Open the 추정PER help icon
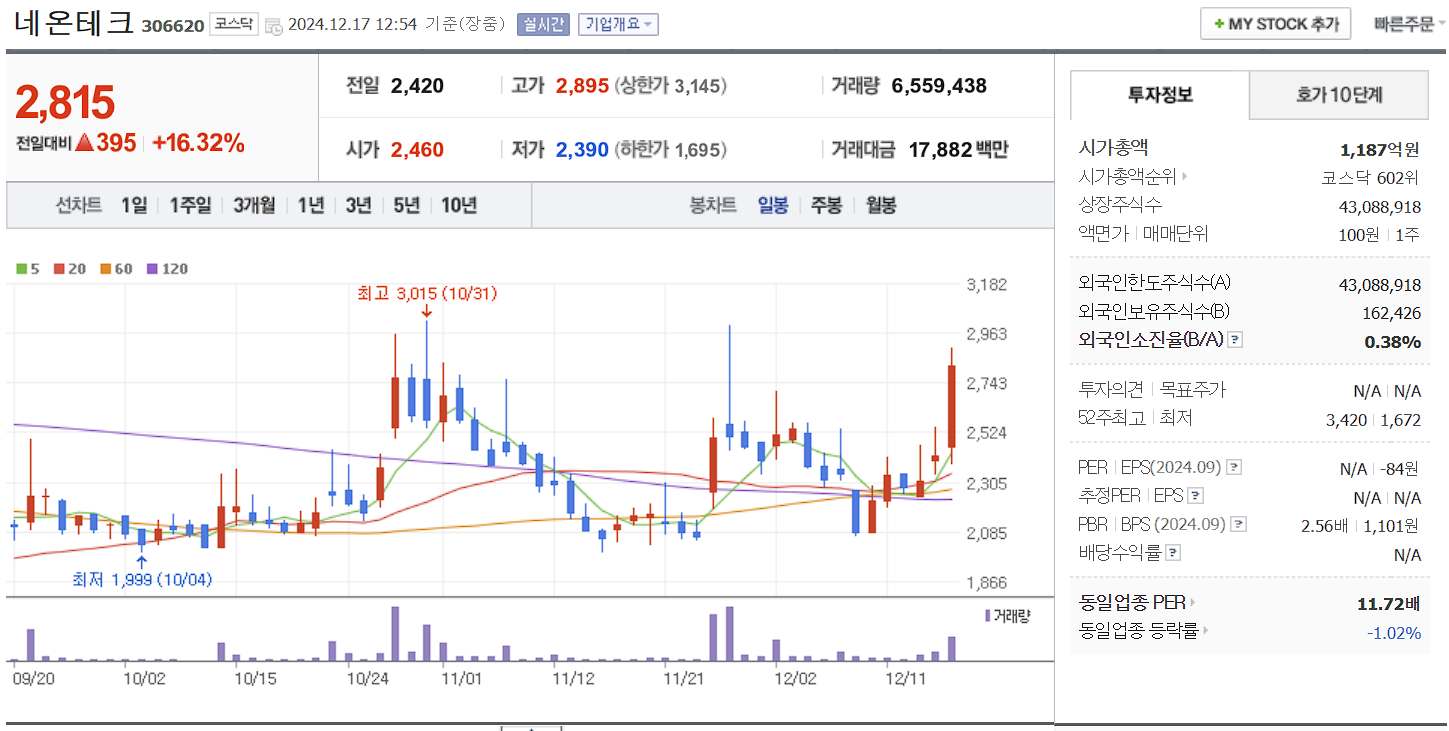This screenshot has height=731, width=1449. [1195, 496]
